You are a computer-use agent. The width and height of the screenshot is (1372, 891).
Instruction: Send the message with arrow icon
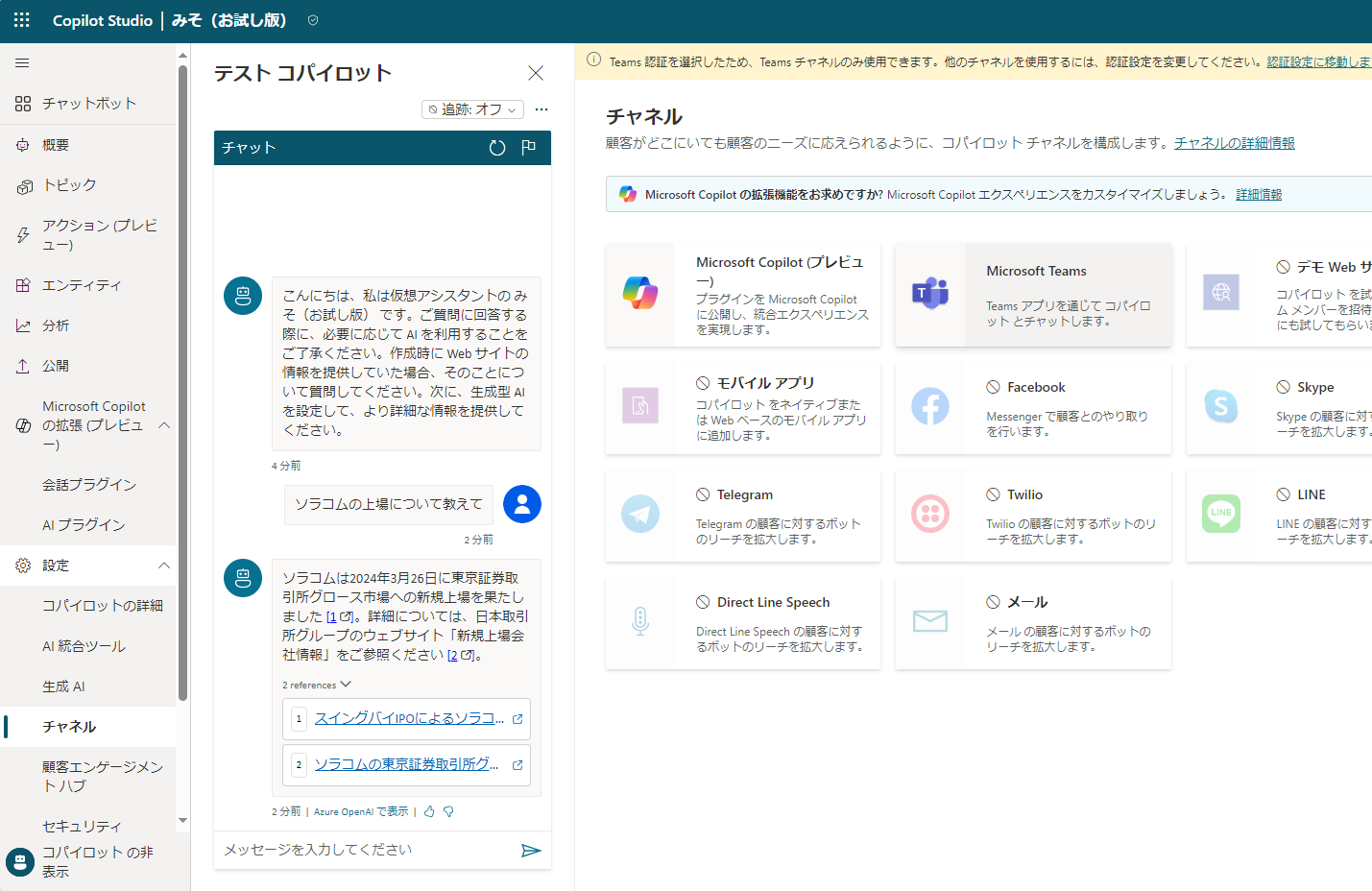point(531,851)
